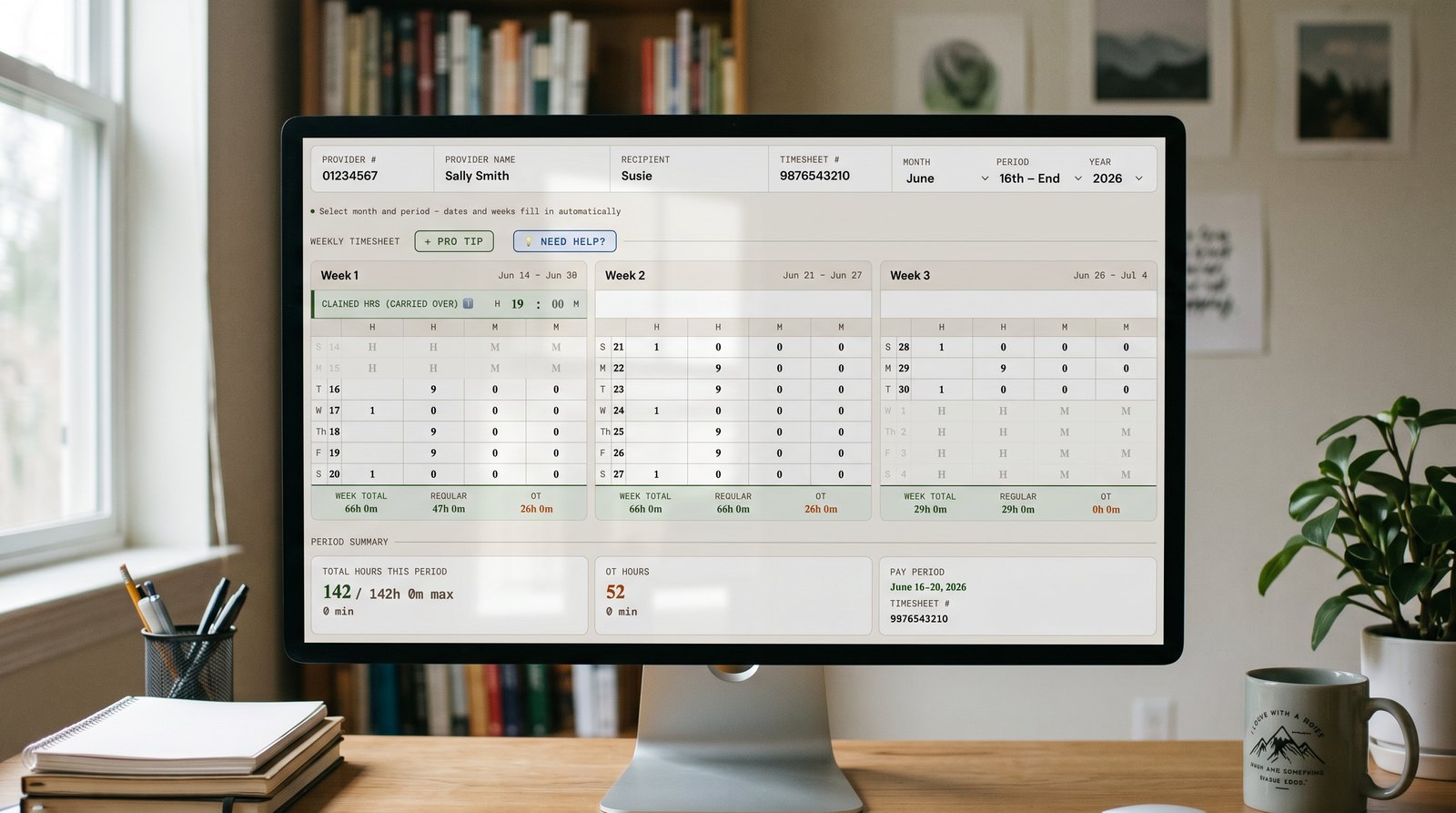1456x813 pixels.
Task: Click the info icon beside Claimed Hrs
Action: tap(468, 304)
